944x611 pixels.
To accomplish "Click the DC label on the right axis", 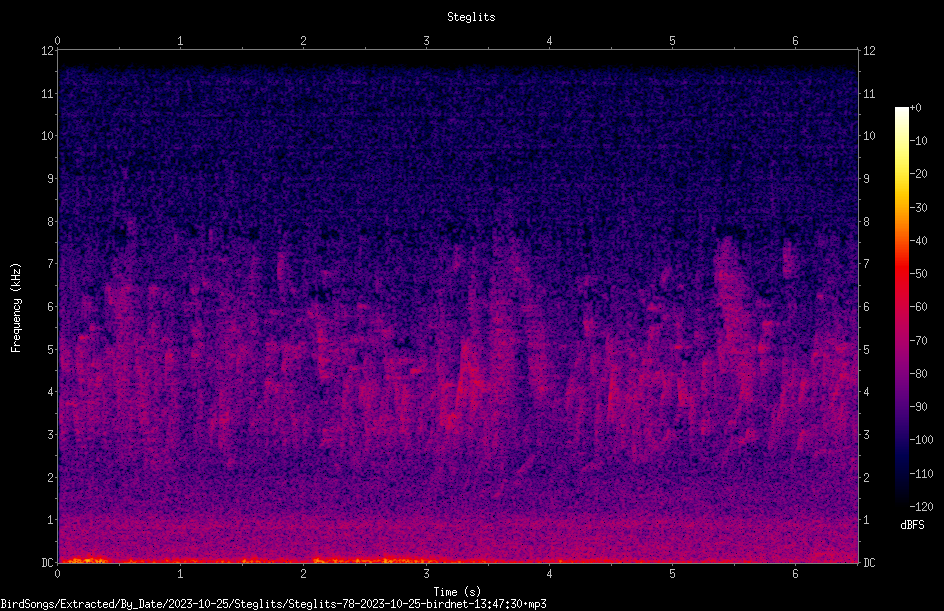I will coord(869,563).
